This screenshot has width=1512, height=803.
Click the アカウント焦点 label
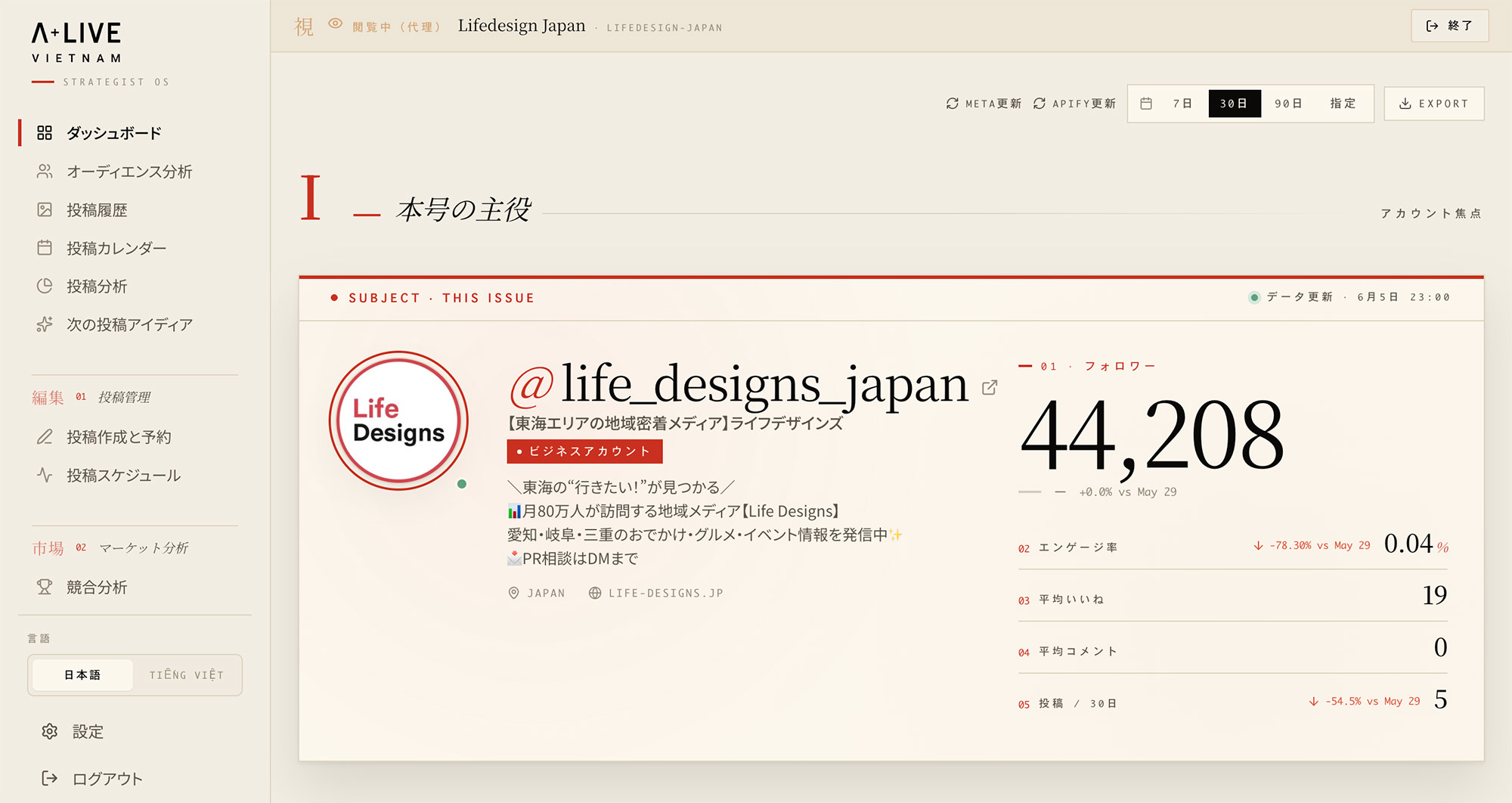(1431, 213)
